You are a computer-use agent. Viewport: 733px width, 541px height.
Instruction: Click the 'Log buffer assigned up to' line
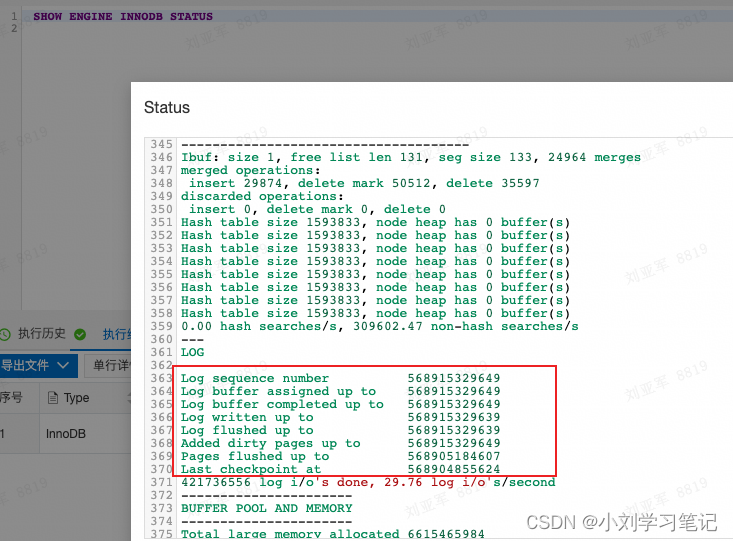340,391
